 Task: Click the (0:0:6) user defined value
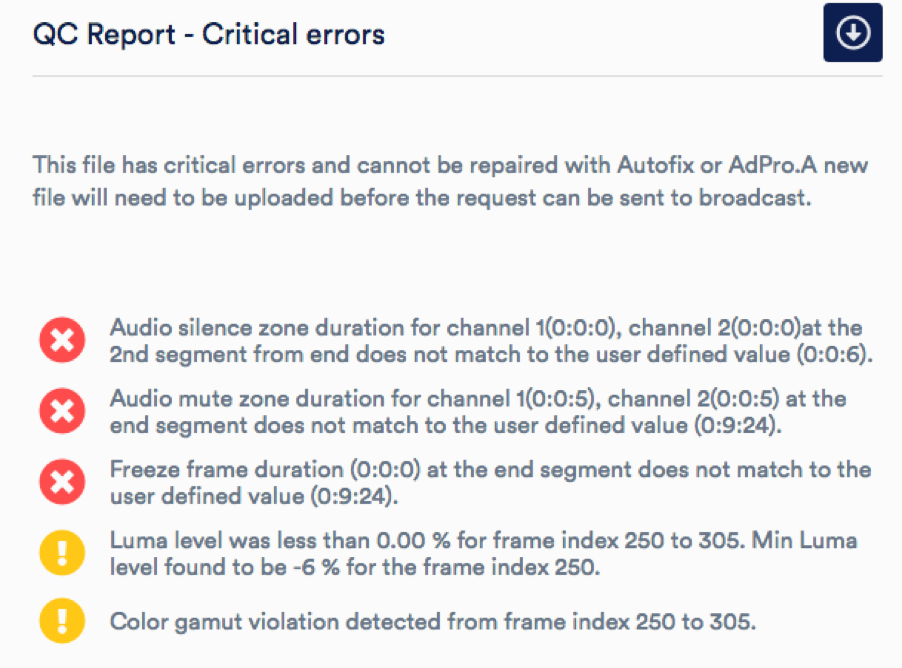(832, 354)
